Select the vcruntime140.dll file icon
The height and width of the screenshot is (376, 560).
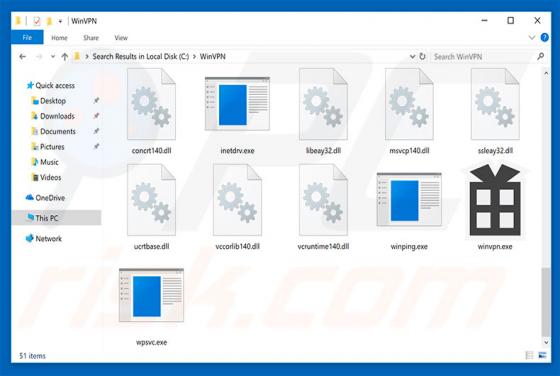(323, 200)
